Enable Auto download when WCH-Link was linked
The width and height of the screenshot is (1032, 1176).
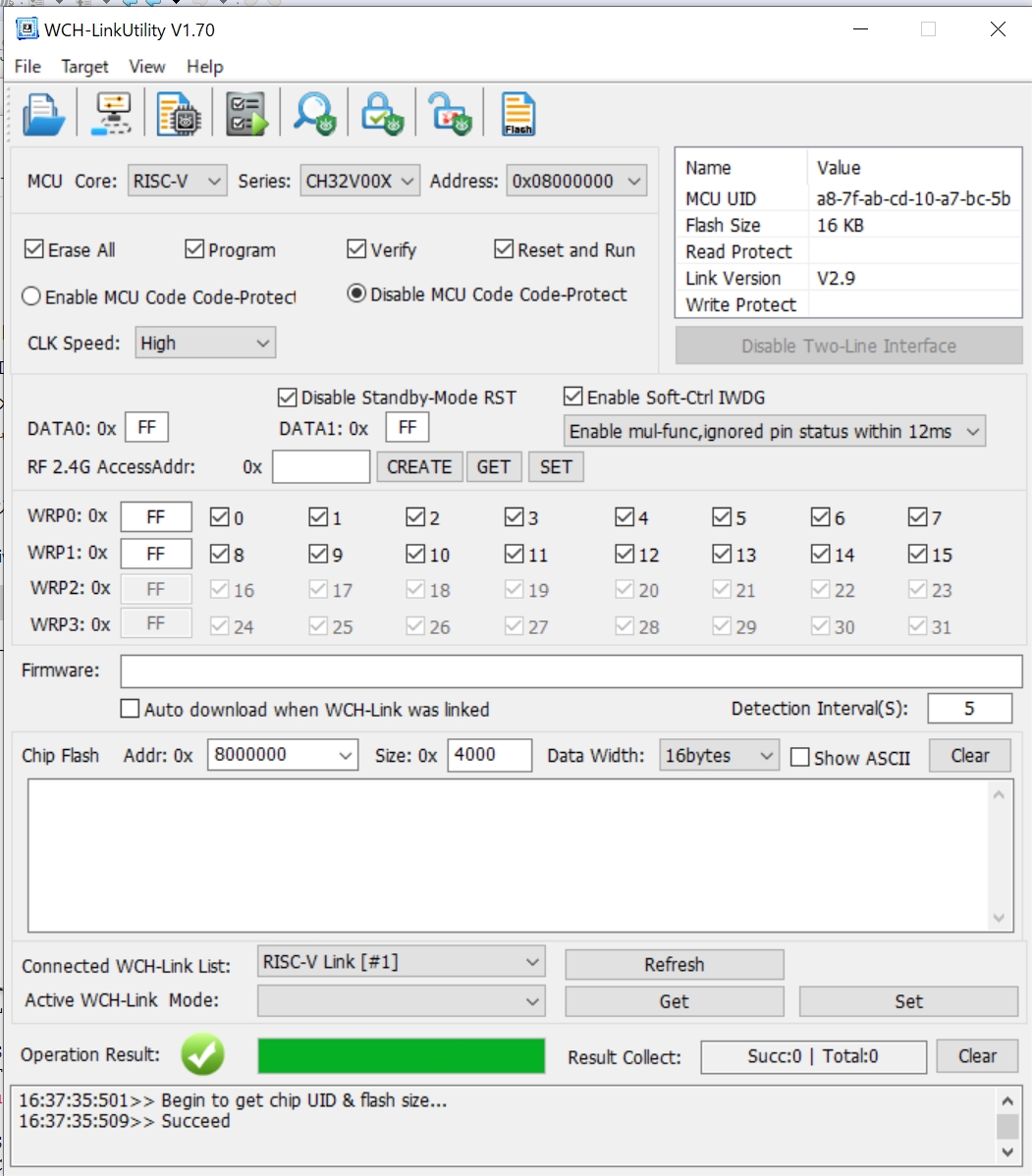click(130, 709)
